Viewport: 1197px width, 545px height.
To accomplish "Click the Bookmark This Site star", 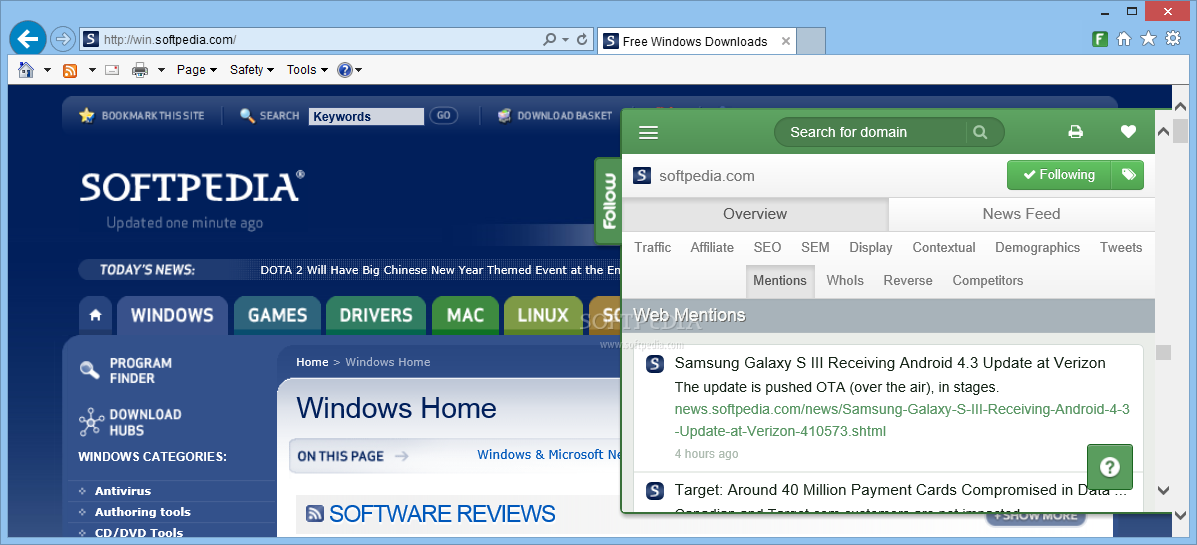I will click(86, 115).
